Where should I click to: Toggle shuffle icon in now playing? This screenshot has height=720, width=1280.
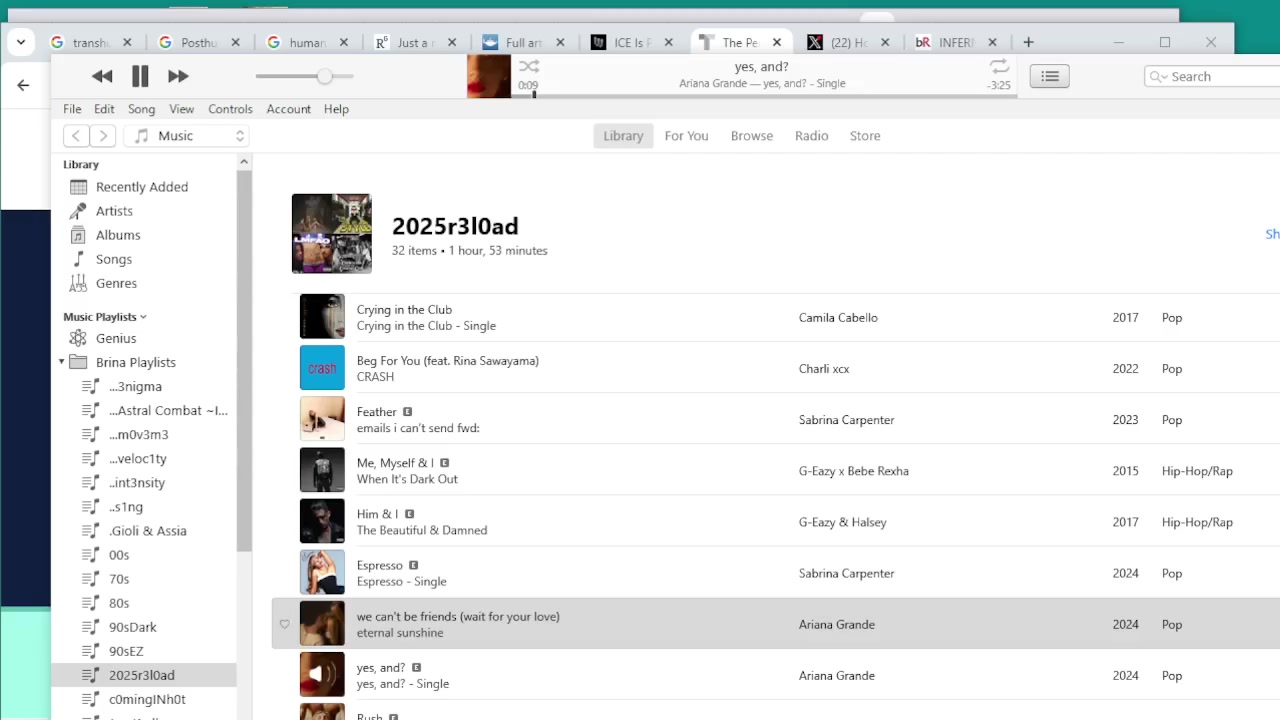pos(529,67)
